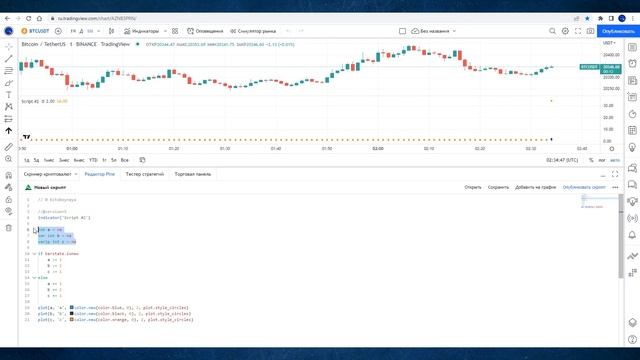Open the help center question icon

[632, 339]
